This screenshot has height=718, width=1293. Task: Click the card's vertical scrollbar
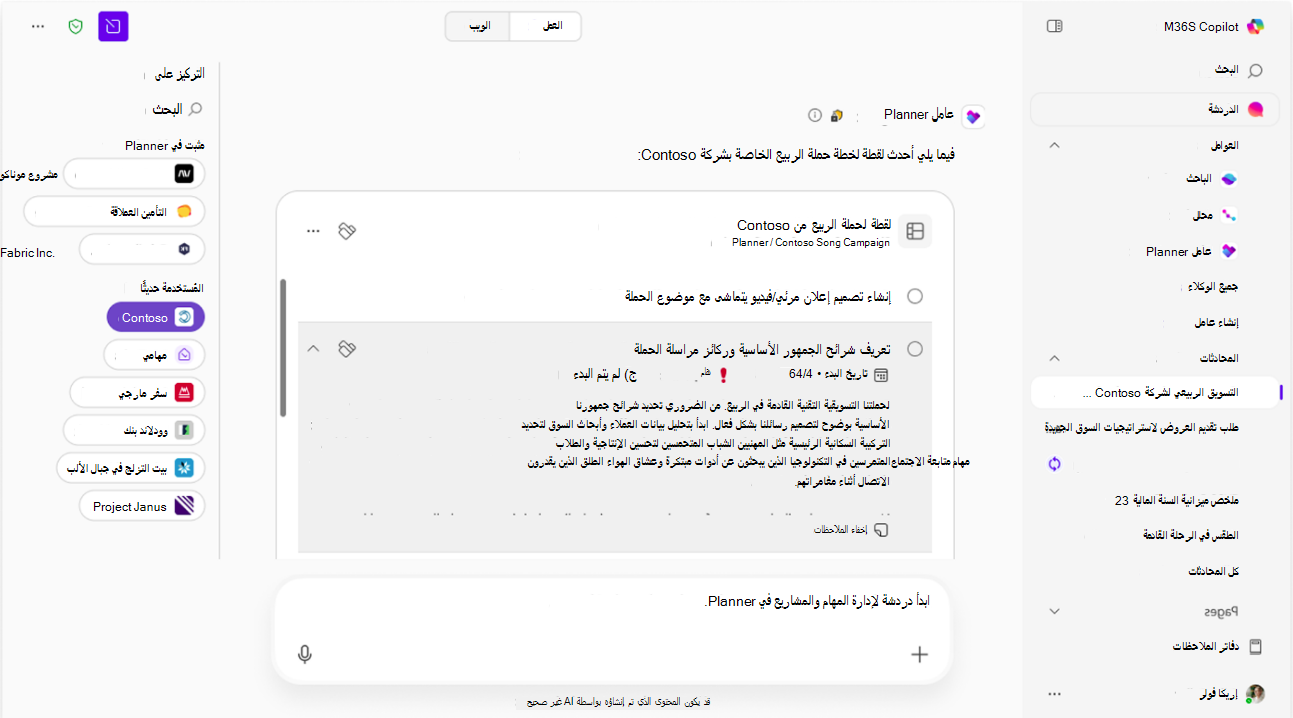point(283,347)
